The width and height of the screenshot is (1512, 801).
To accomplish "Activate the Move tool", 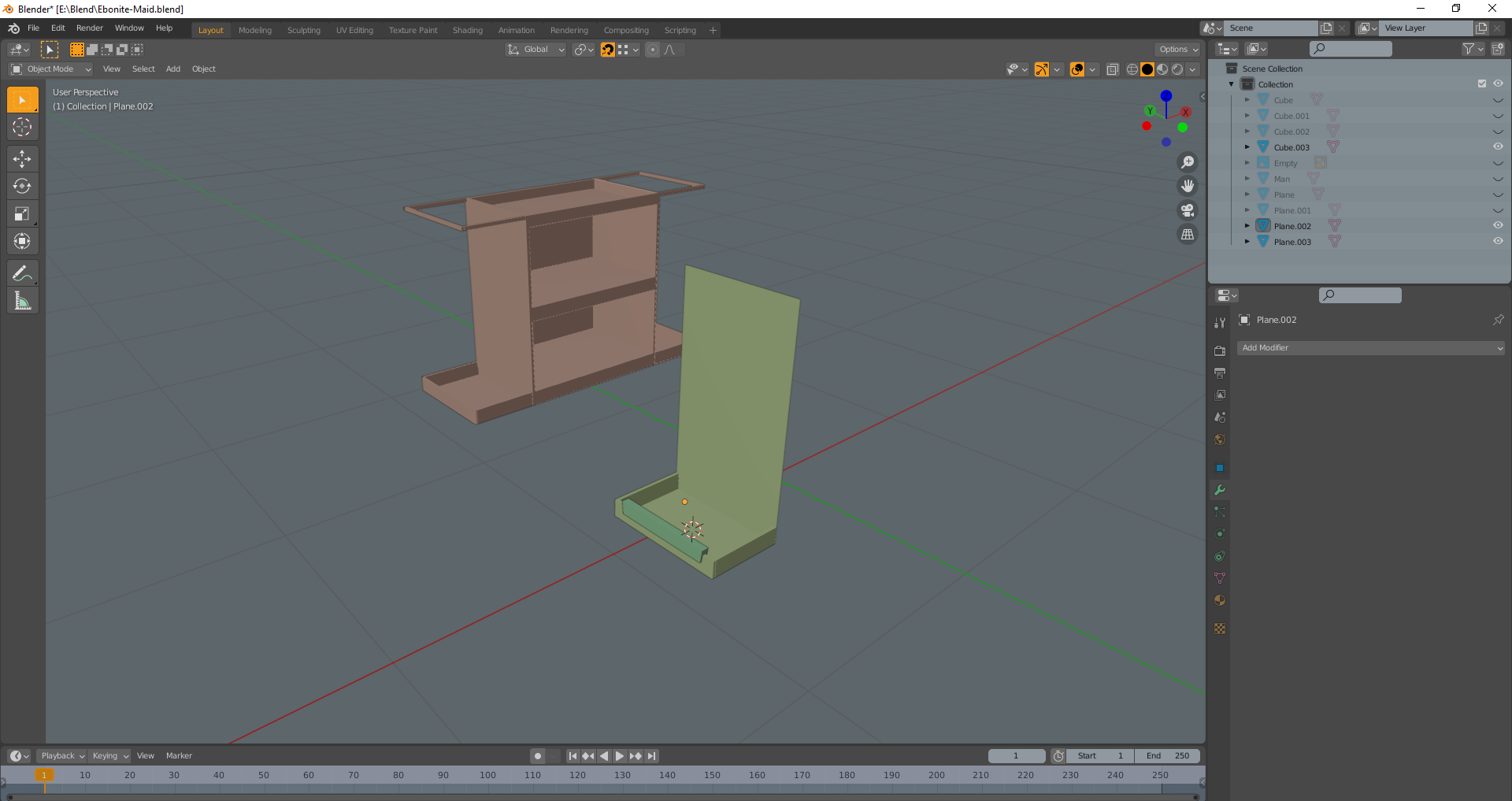I will (x=22, y=158).
